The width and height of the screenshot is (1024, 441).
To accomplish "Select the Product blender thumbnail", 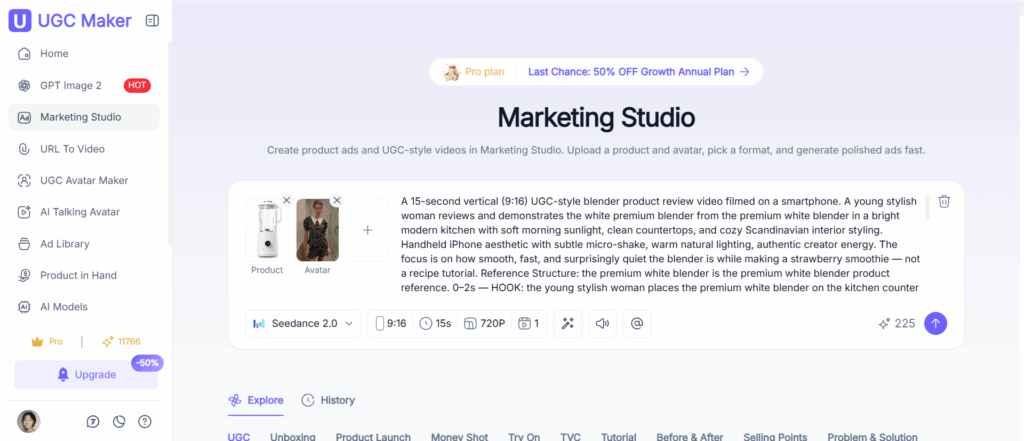I will click(x=267, y=230).
